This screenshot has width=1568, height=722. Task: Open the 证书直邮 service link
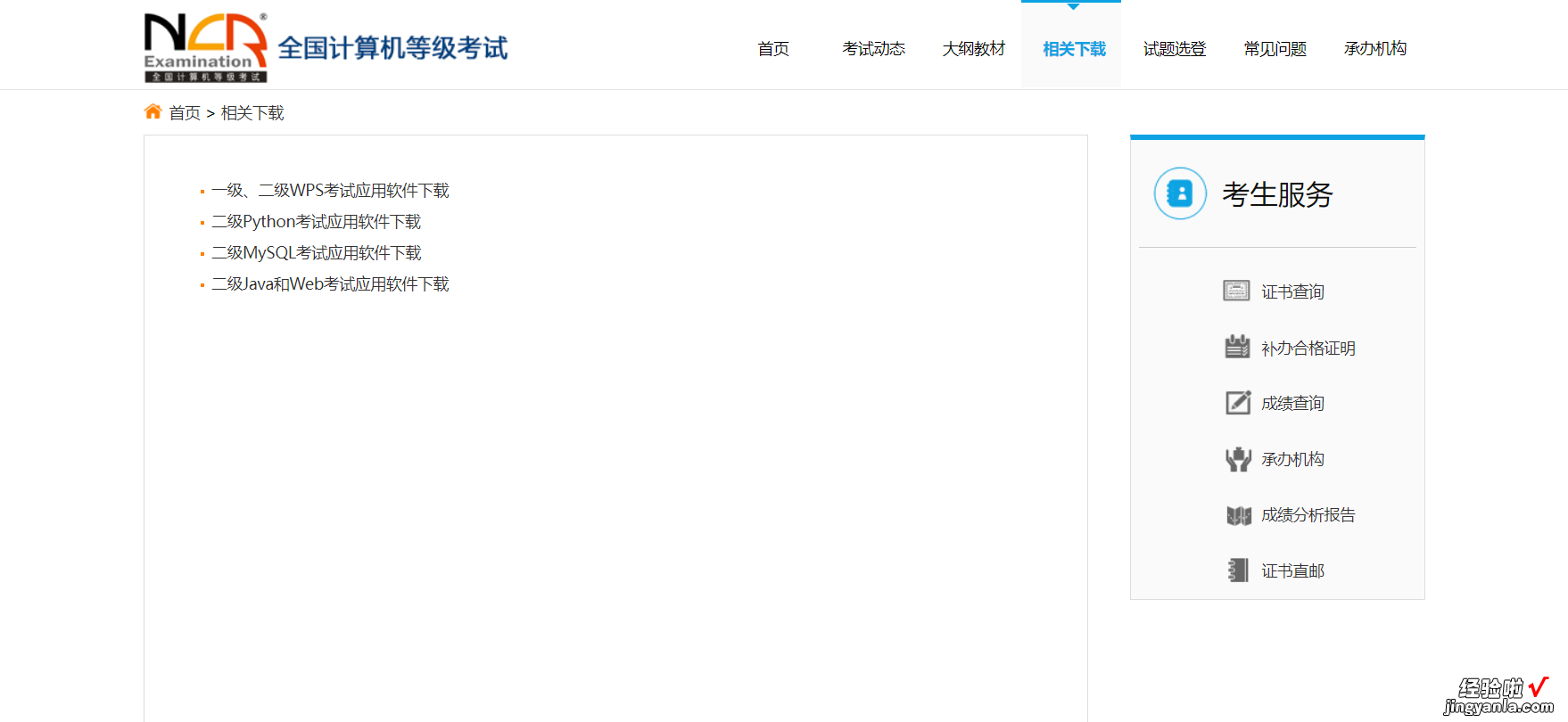(x=1292, y=570)
